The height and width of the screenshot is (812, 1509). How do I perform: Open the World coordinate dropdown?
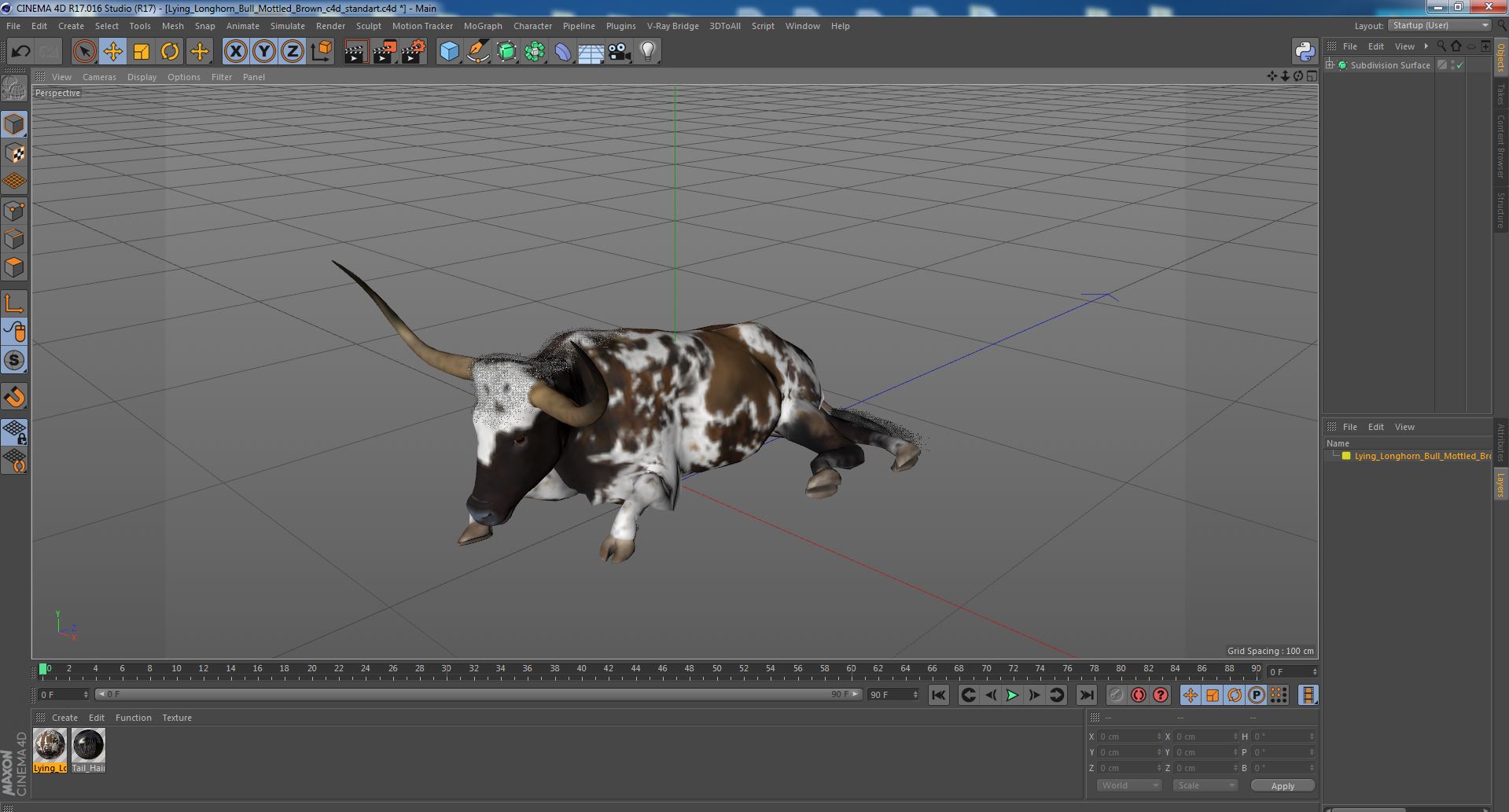click(x=1129, y=785)
